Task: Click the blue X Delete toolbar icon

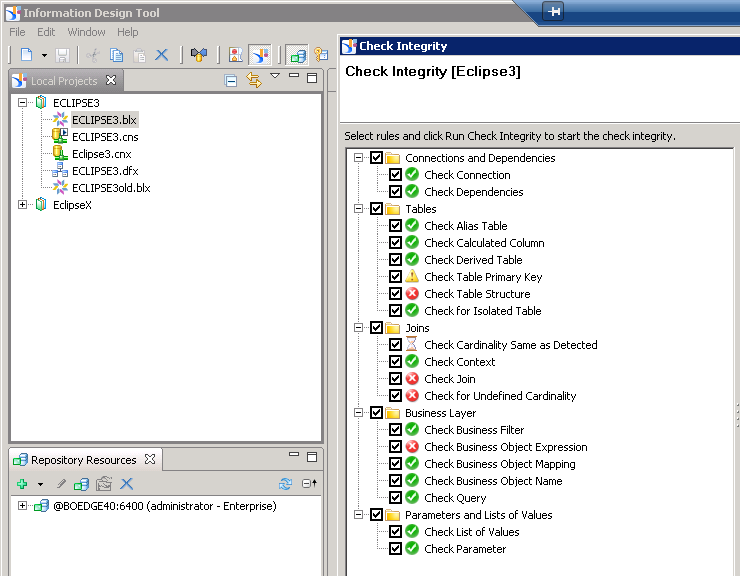Action: coord(162,55)
